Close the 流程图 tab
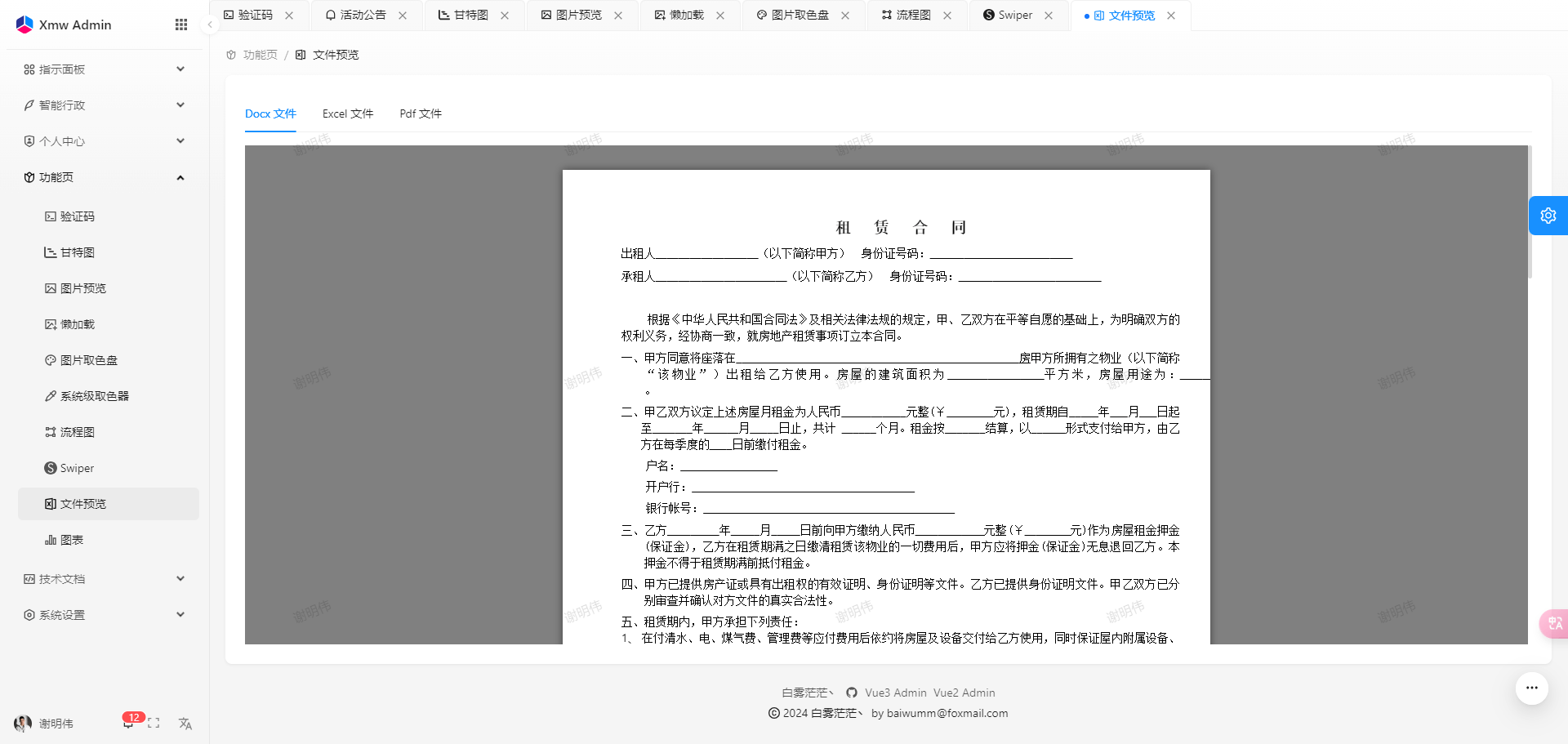Image resolution: width=1568 pixels, height=744 pixels. point(947,16)
